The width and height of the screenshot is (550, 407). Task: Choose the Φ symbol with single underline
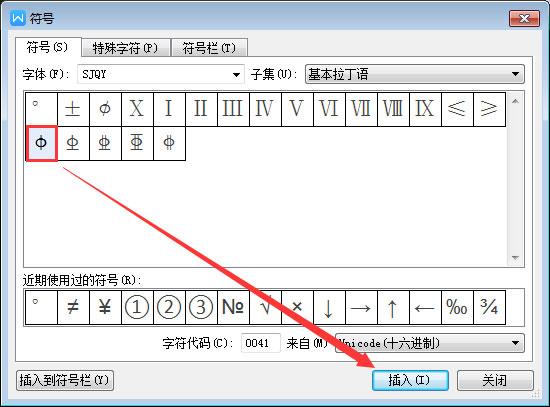point(73,144)
